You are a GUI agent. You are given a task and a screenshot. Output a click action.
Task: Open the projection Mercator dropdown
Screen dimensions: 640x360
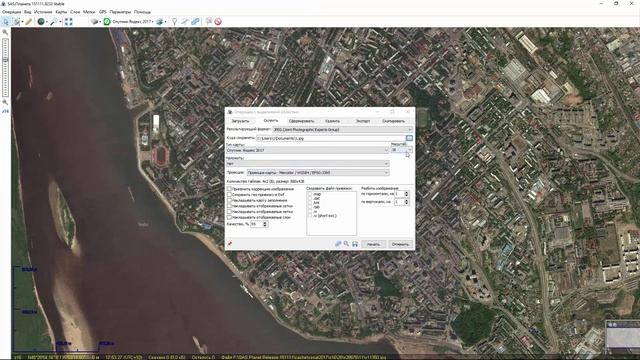point(318,173)
